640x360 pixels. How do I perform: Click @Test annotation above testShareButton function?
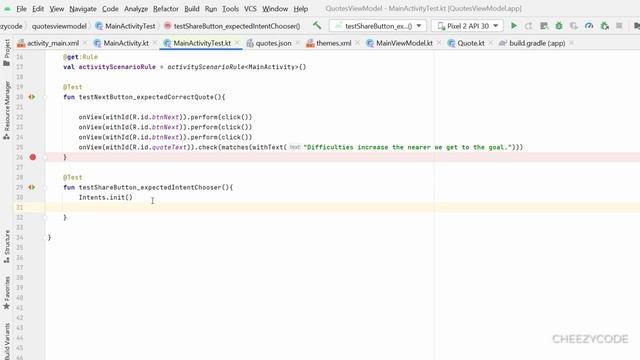[x=73, y=178]
